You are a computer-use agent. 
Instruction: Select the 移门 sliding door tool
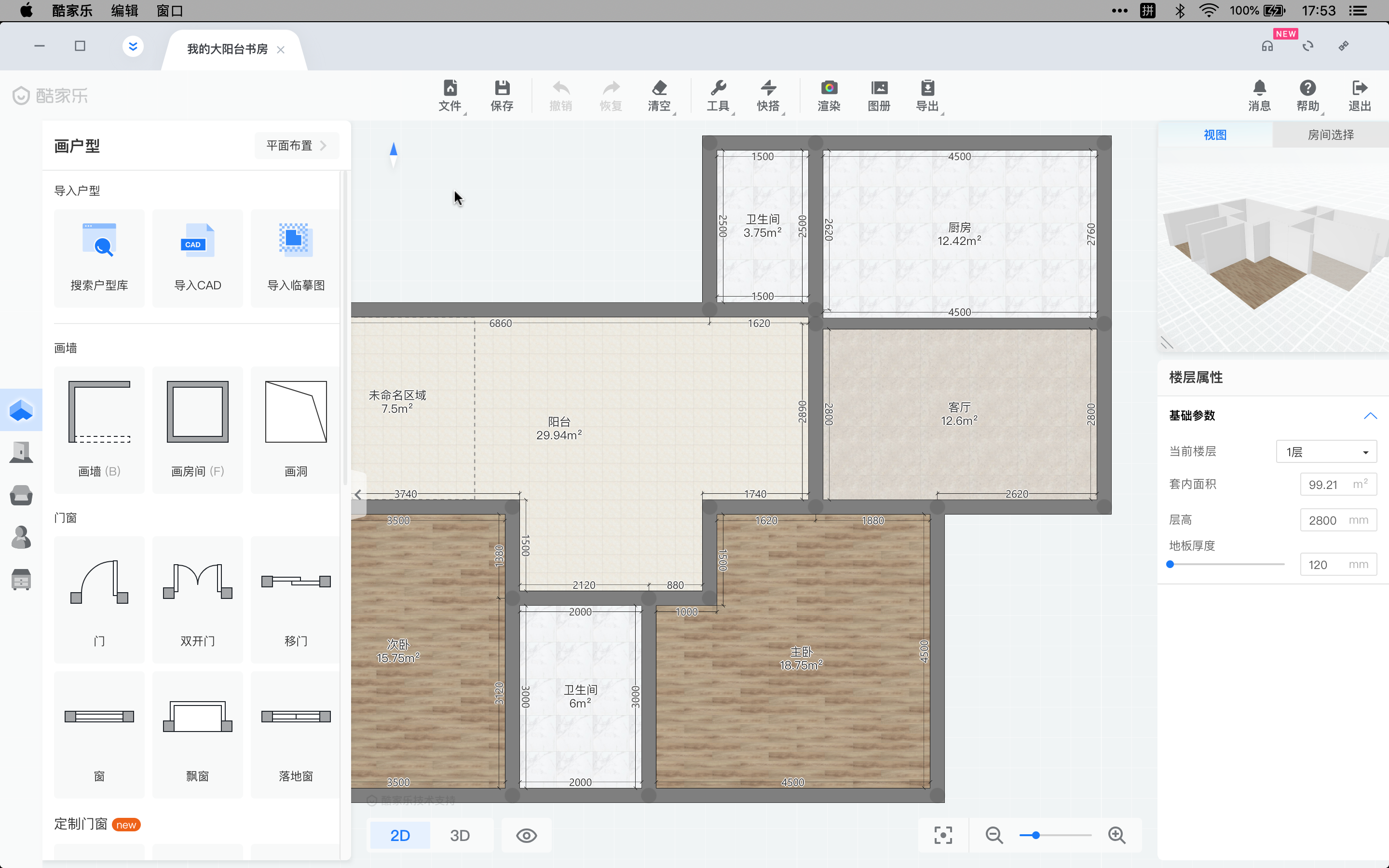[x=296, y=600]
